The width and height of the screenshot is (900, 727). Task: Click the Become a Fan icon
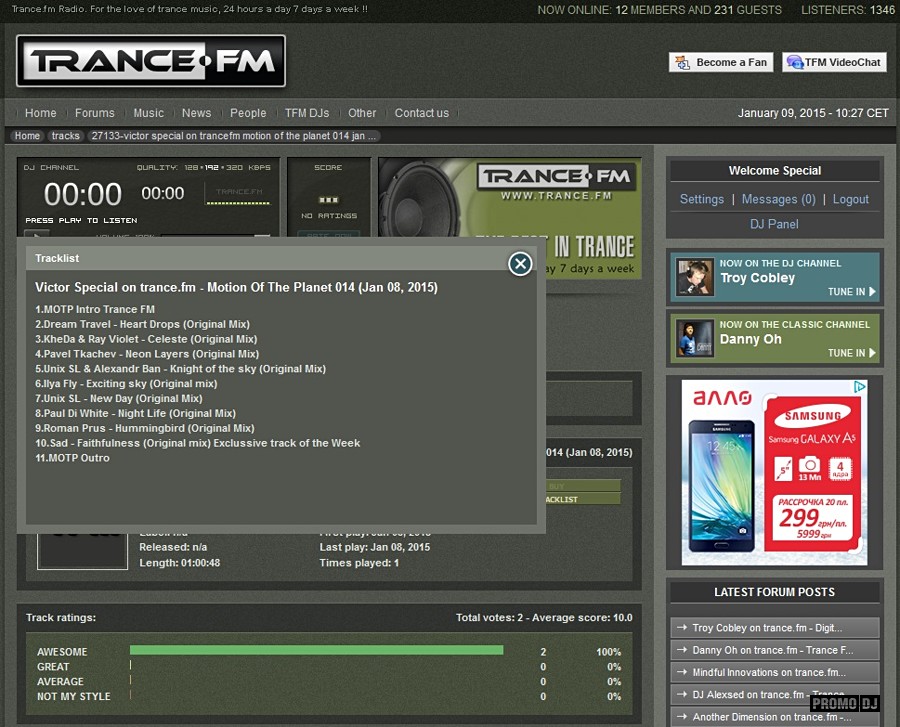683,62
